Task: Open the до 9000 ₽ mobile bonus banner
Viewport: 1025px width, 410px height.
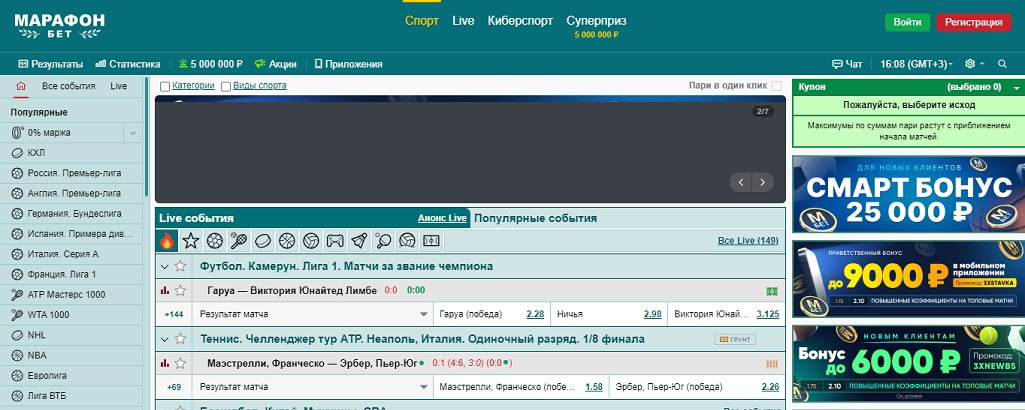Action: (909, 279)
